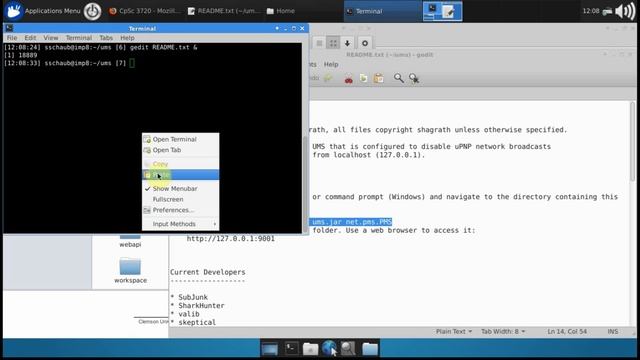Viewport: 640px width, 360px height.
Task: Click the Terminal window menu icon in titlebar
Action: pos(9,28)
